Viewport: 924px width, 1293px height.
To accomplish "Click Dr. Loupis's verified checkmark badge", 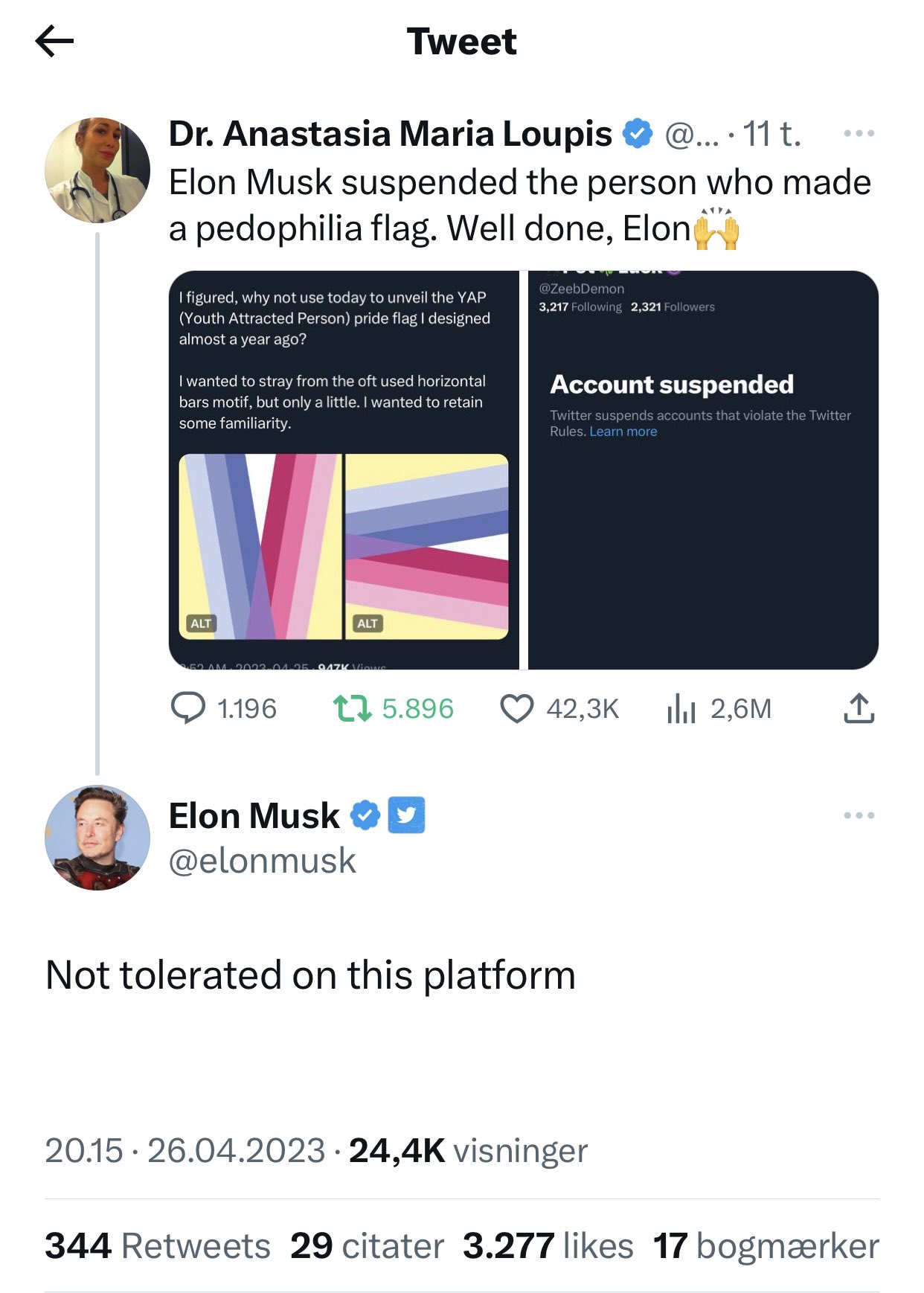I will coord(637,134).
